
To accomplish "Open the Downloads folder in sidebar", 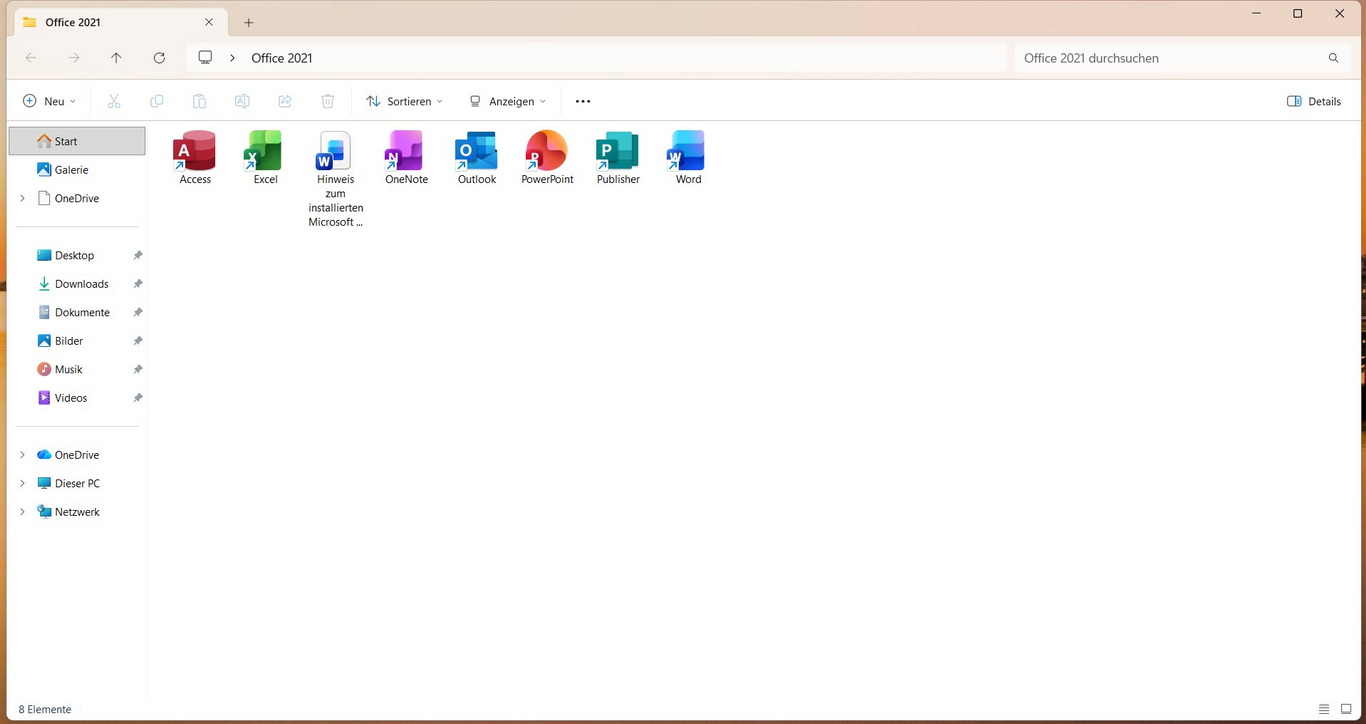I will click(x=81, y=284).
